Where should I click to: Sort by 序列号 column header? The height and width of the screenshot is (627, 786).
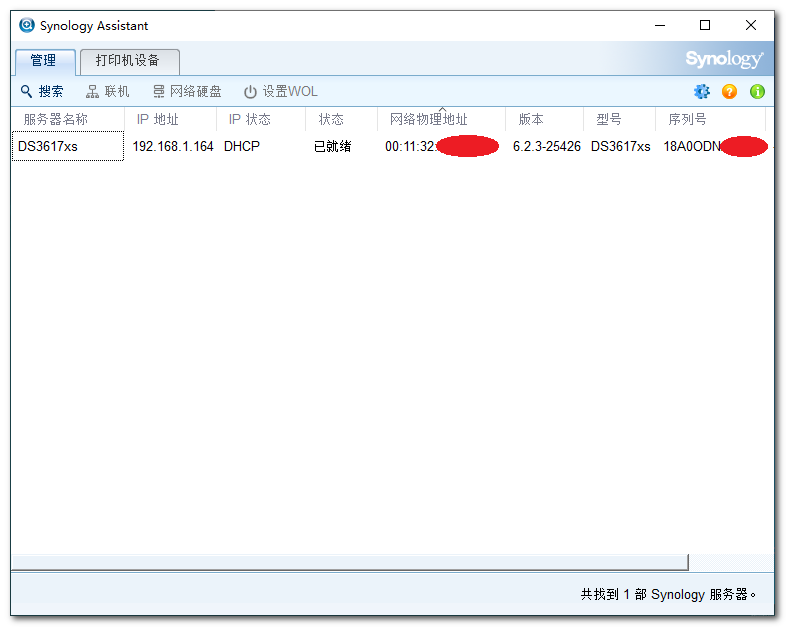point(710,119)
